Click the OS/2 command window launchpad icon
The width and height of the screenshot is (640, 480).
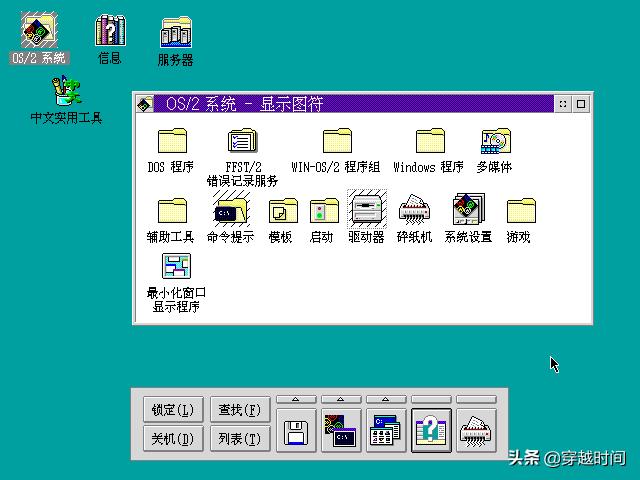click(341, 431)
